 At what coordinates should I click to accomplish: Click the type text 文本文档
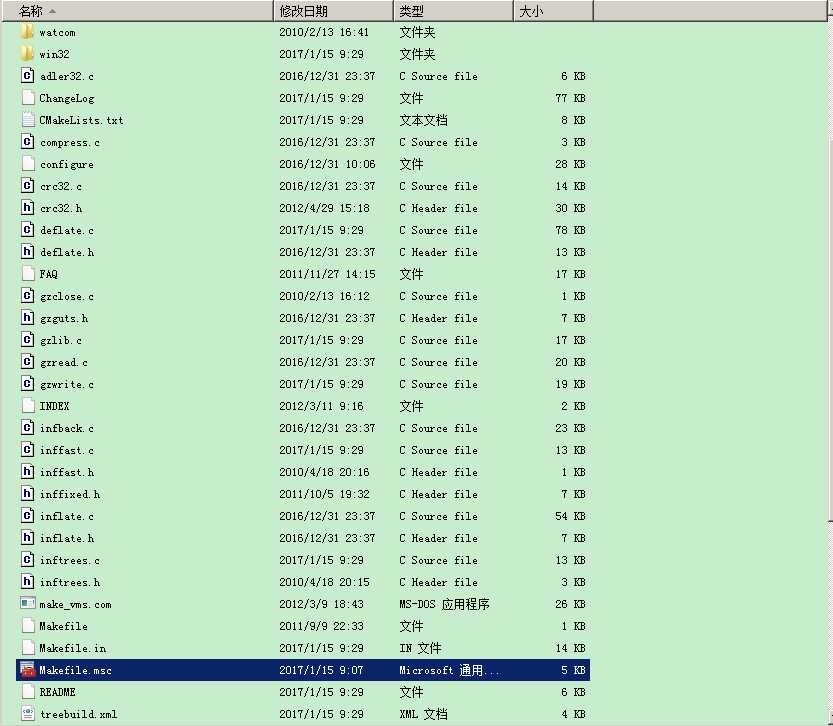(x=423, y=120)
